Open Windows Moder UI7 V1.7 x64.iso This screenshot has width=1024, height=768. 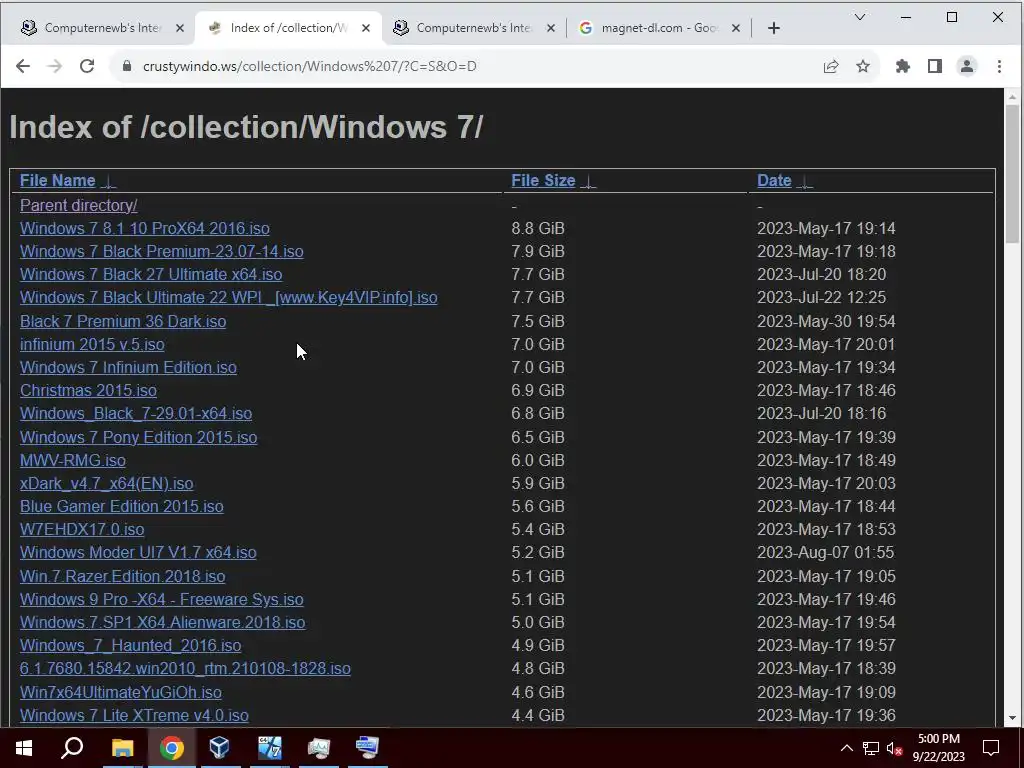(x=138, y=552)
